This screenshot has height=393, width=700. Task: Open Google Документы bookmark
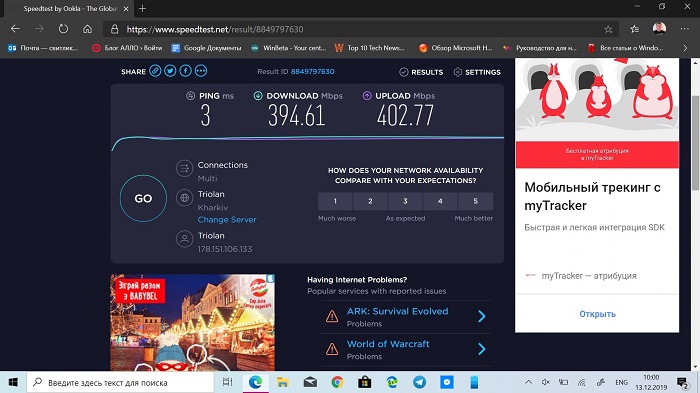click(206, 48)
